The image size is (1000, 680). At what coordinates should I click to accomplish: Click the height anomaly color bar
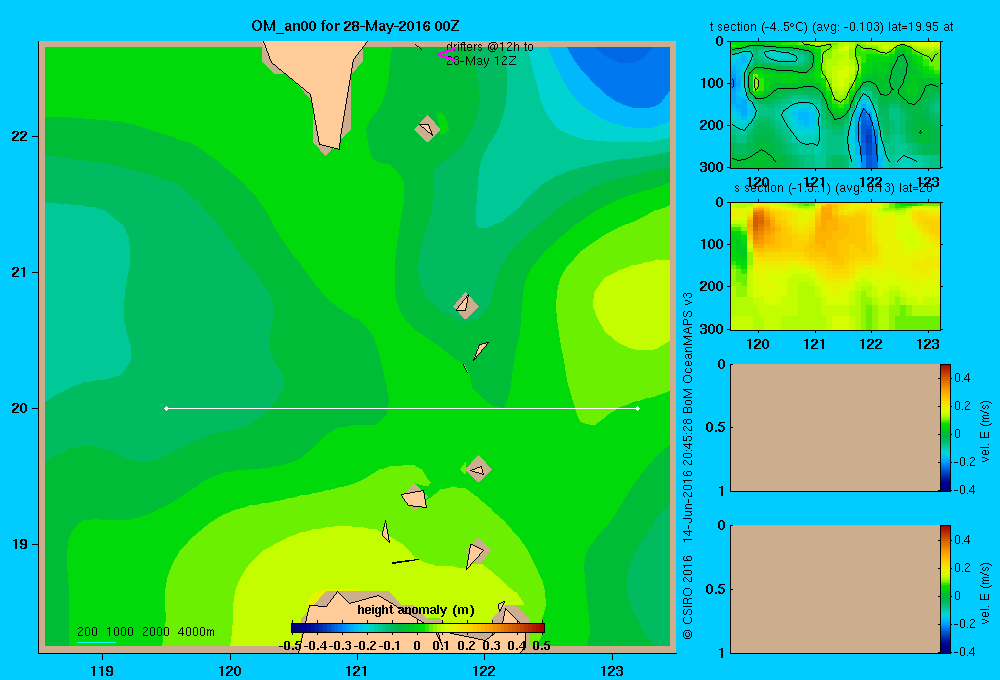coord(418,628)
